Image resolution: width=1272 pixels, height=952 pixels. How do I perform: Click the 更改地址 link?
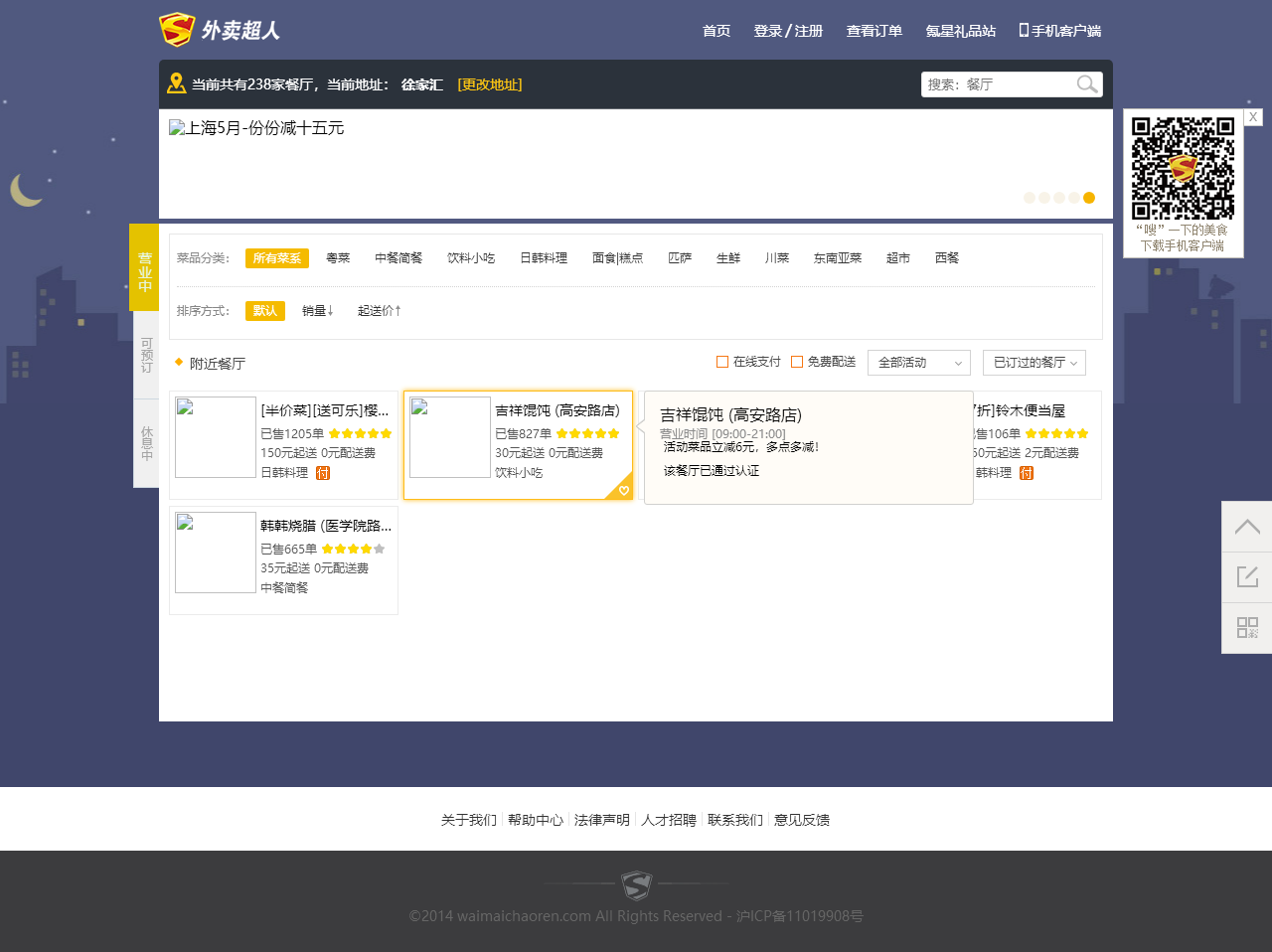[x=490, y=84]
